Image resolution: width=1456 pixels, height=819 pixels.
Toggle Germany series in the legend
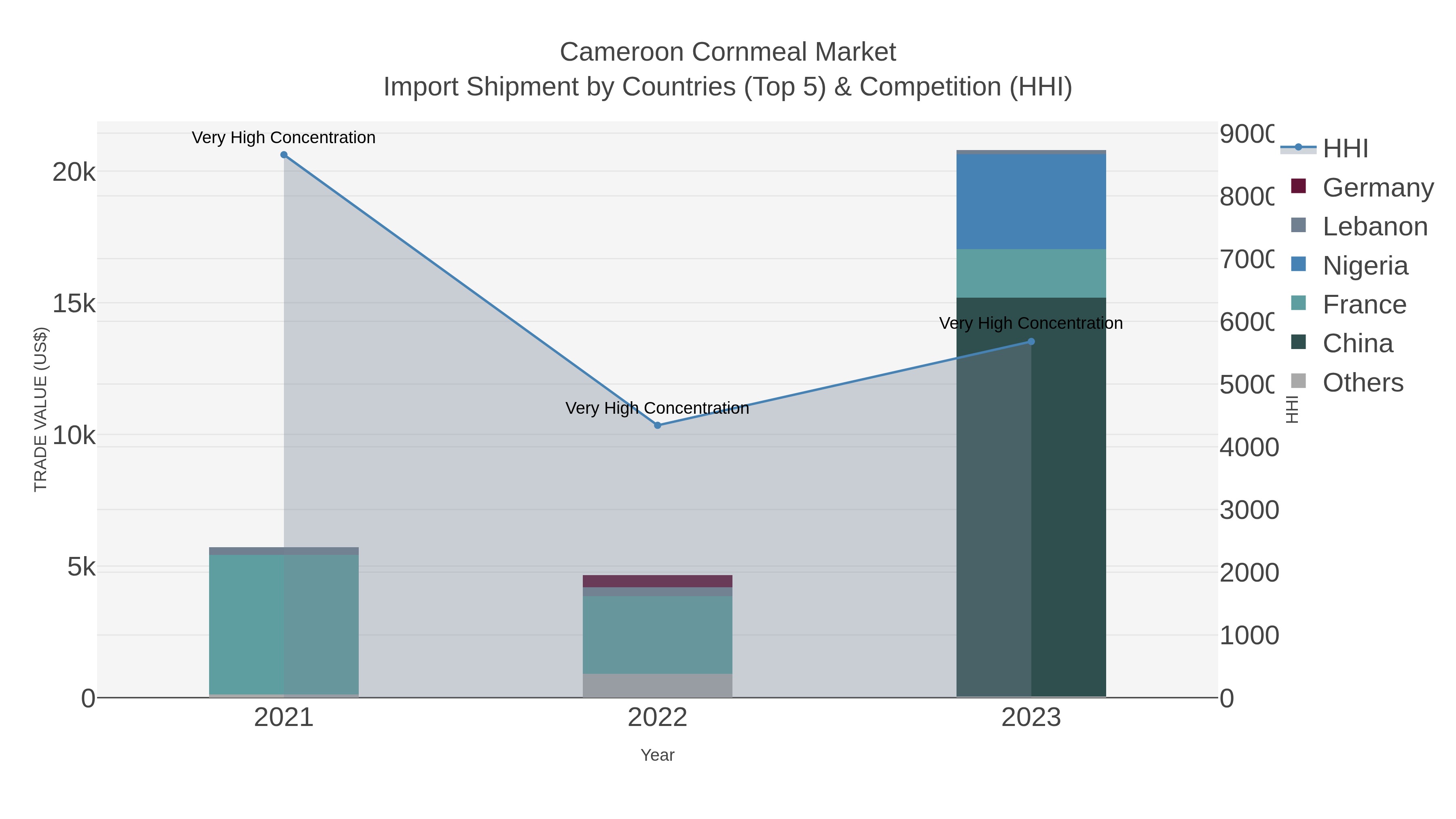[1362, 187]
